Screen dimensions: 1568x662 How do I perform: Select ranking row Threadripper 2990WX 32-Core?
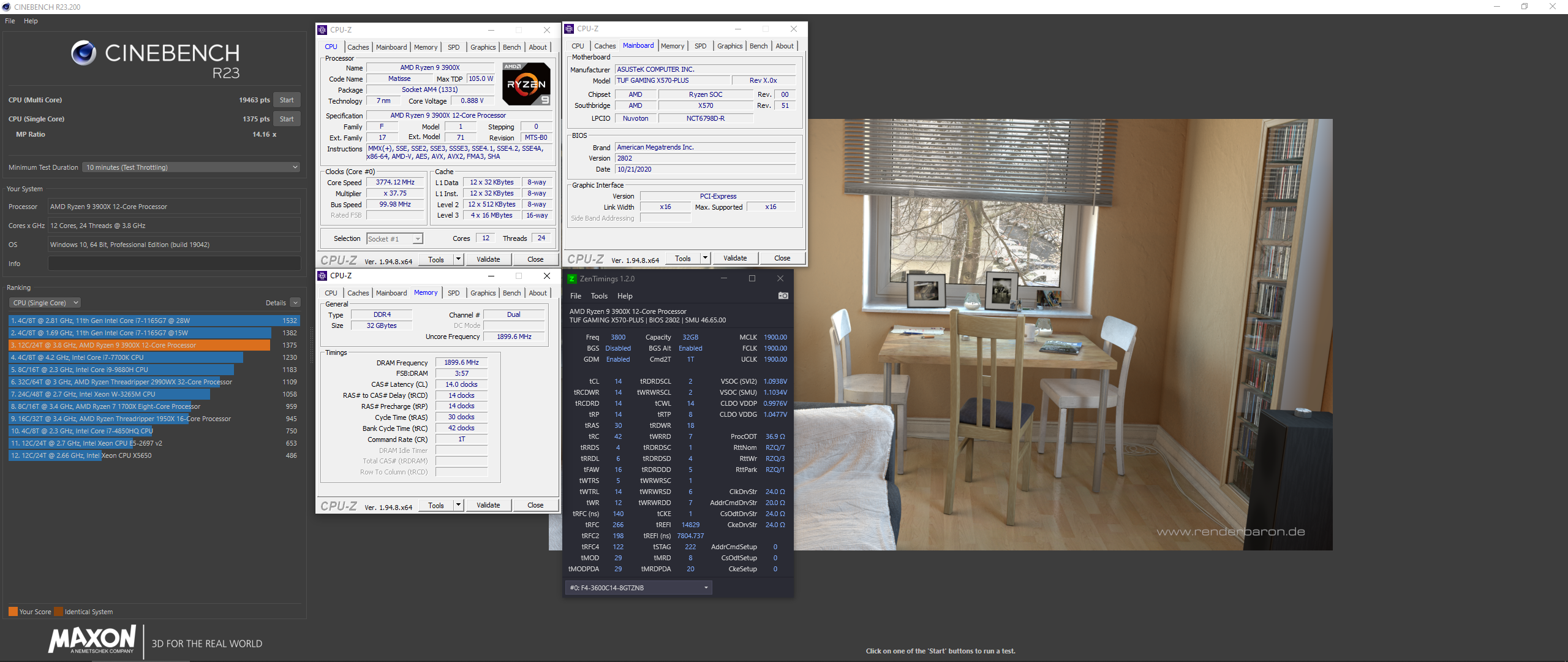(153, 382)
